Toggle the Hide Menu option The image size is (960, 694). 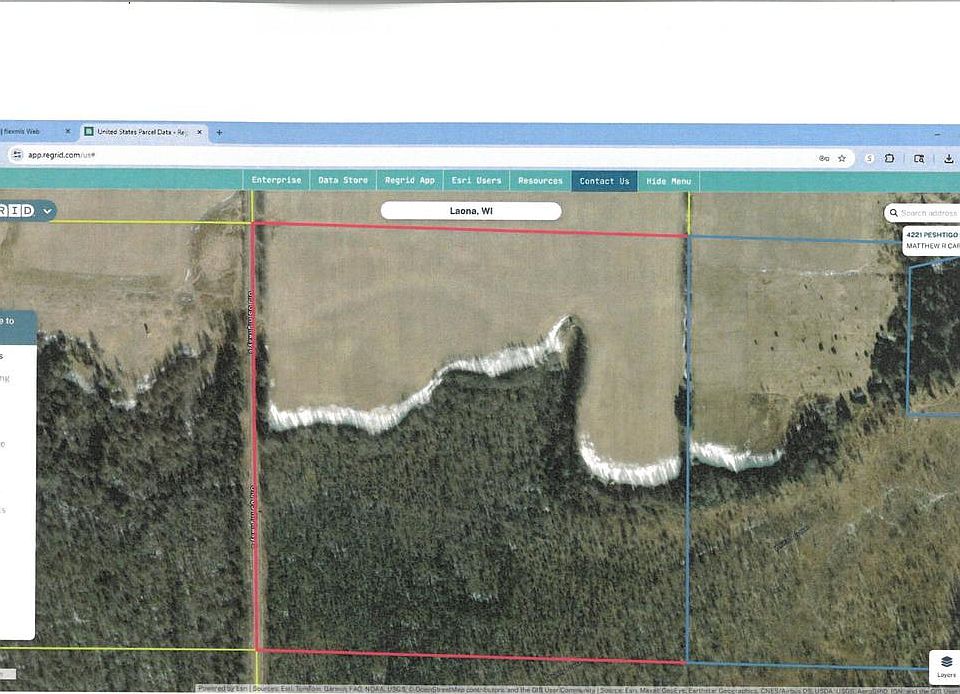(x=668, y=181)
